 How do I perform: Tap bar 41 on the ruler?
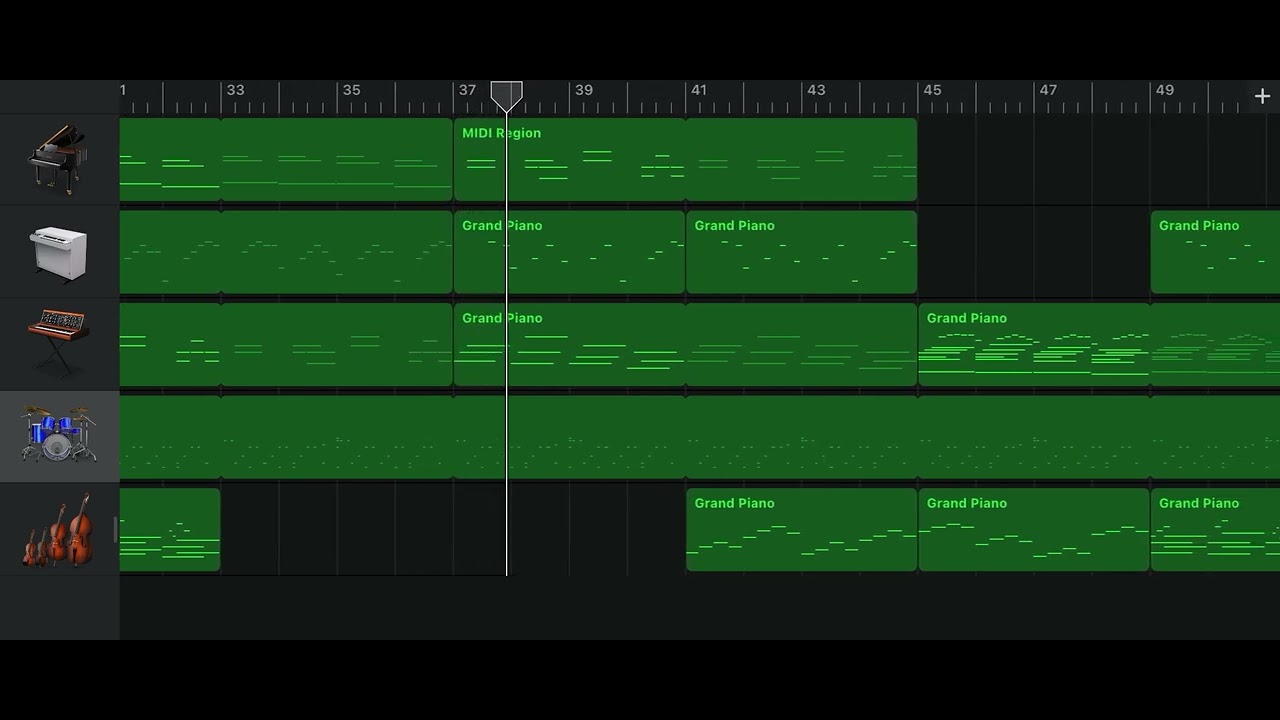[x=699, y=90]
